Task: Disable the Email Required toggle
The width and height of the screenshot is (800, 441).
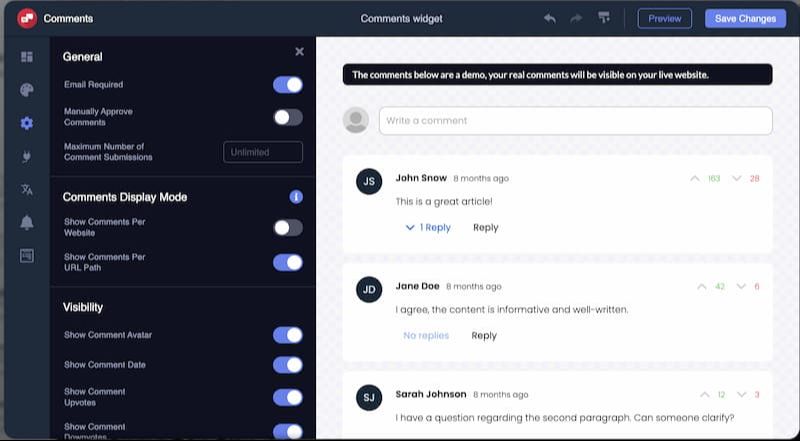Action: tap(288, 85)
